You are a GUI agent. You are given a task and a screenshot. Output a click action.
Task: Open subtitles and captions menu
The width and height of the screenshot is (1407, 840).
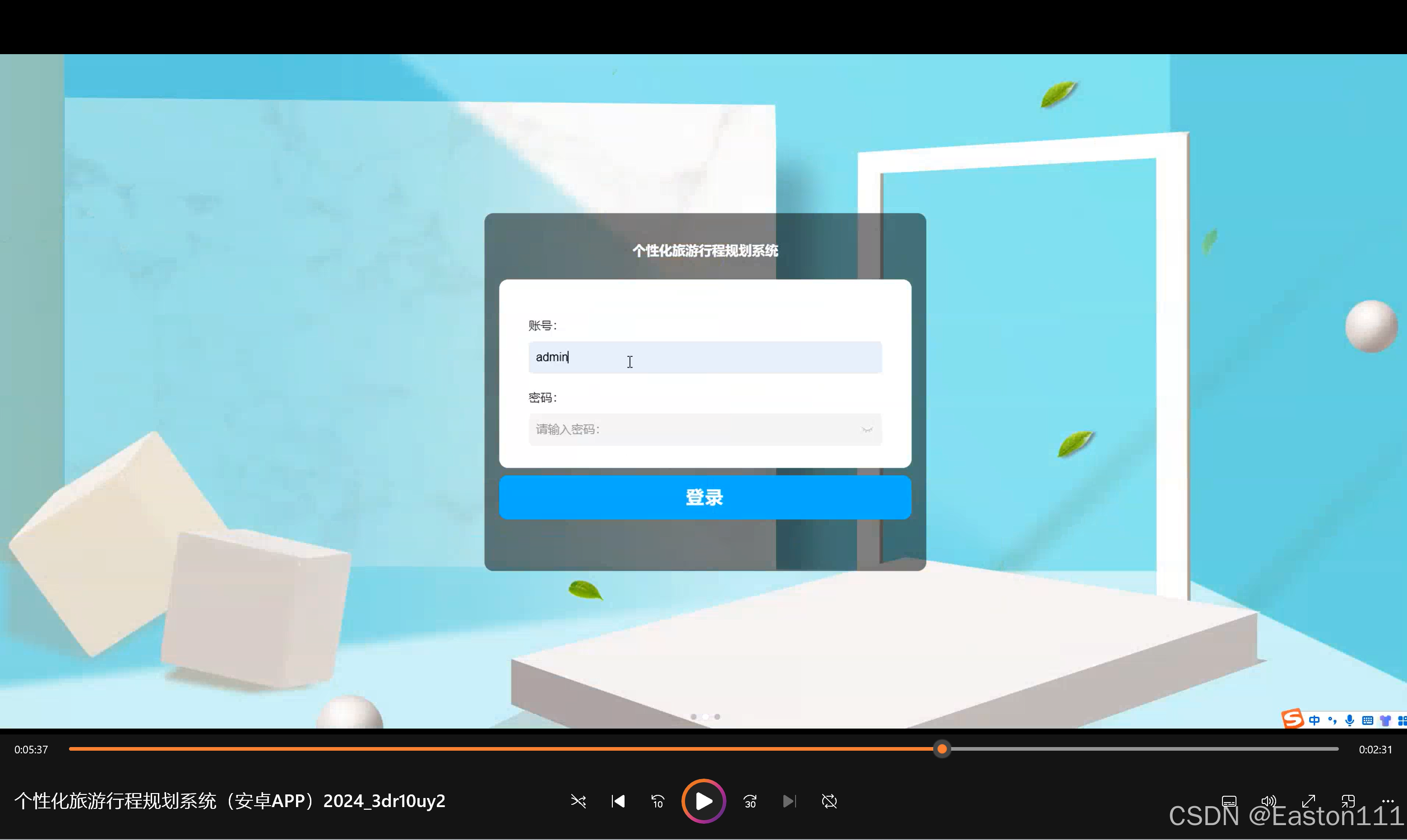[1229, 801]
